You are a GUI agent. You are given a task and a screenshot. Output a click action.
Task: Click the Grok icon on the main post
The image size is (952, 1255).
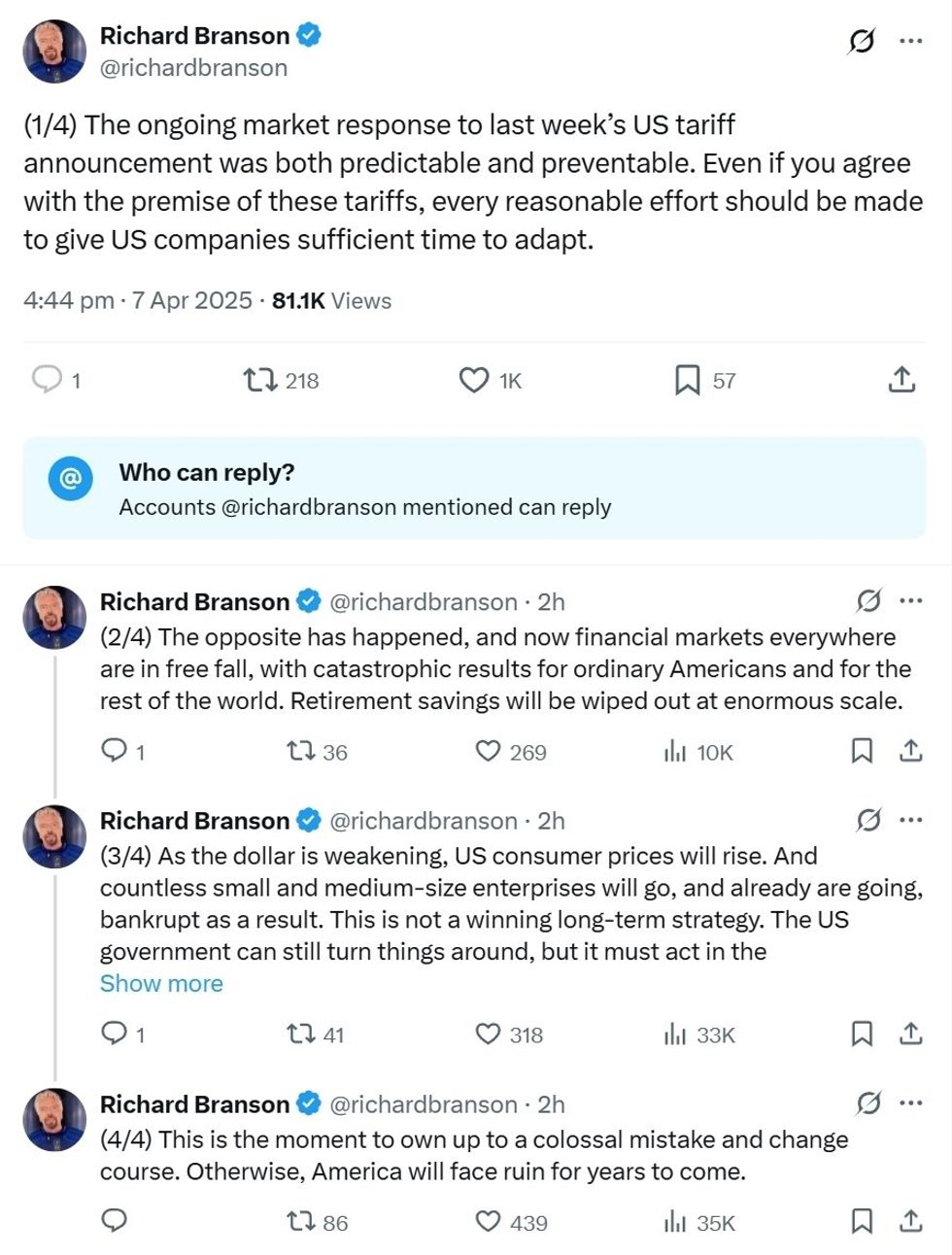click(x=861, y=41)
